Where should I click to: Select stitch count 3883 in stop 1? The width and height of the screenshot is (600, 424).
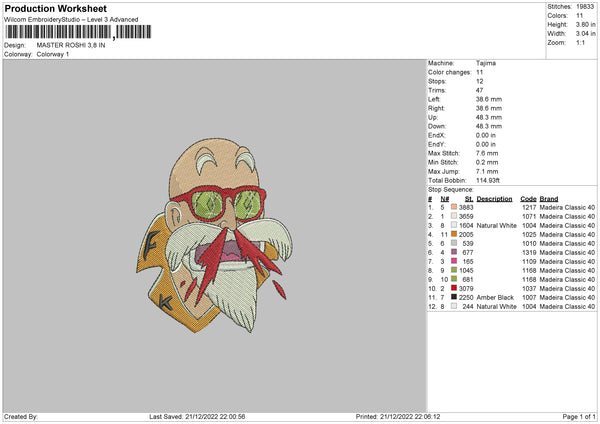466,207
